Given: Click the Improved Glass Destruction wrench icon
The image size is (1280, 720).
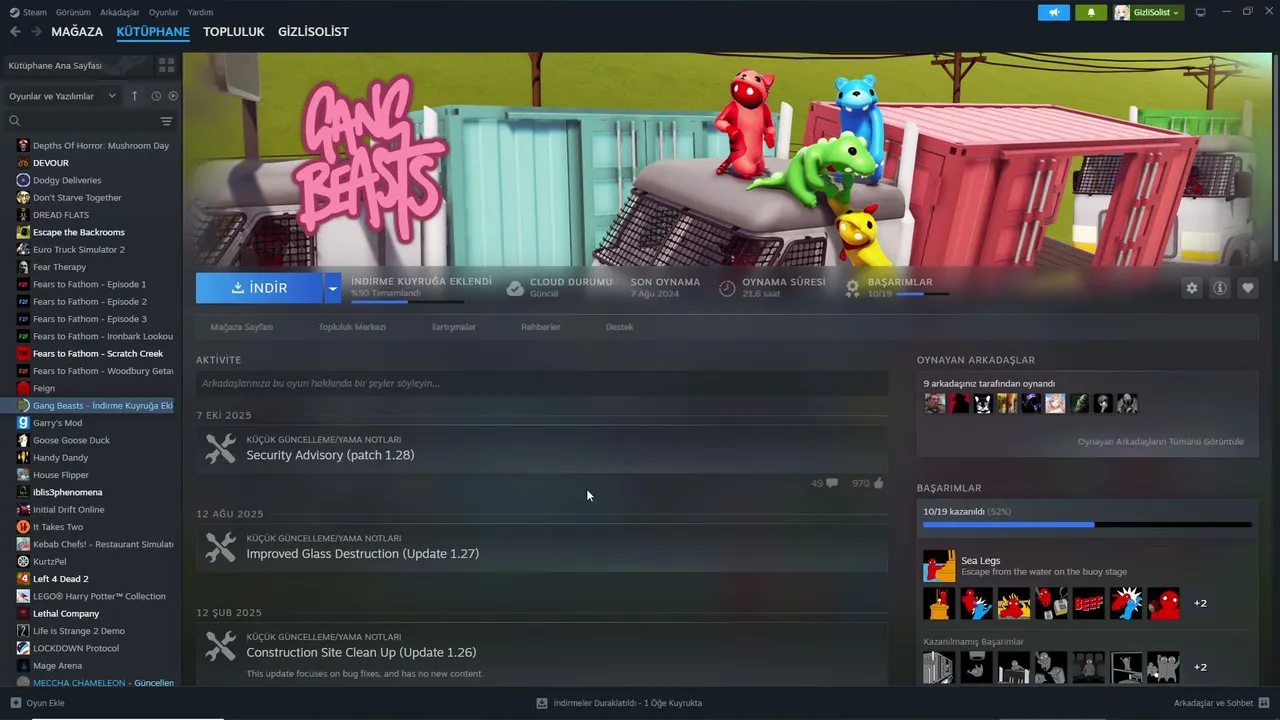Looking at the screenshot, I should pyautogui.click(x=220, y=547).
